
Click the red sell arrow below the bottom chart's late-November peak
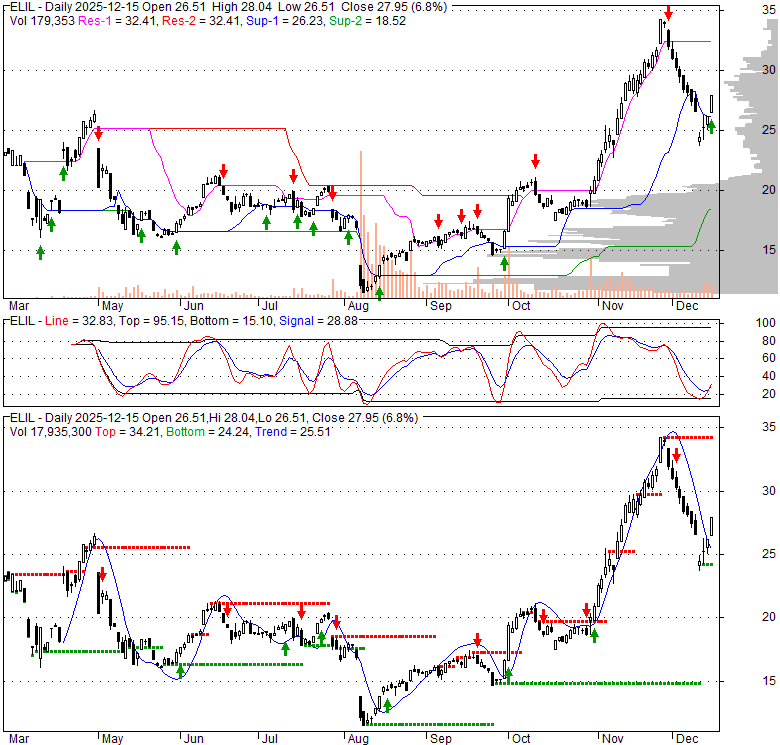click(x=676, y=455)
